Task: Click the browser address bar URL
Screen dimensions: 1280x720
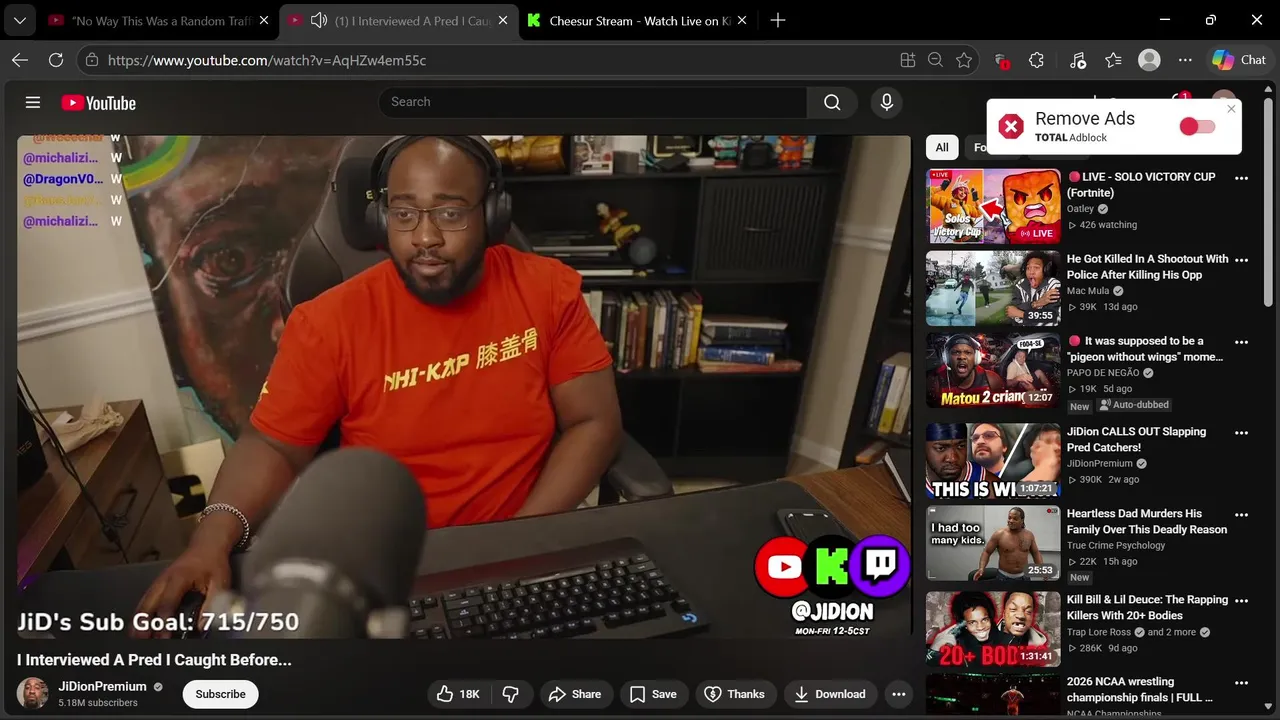Action: [x=267, y=60]
